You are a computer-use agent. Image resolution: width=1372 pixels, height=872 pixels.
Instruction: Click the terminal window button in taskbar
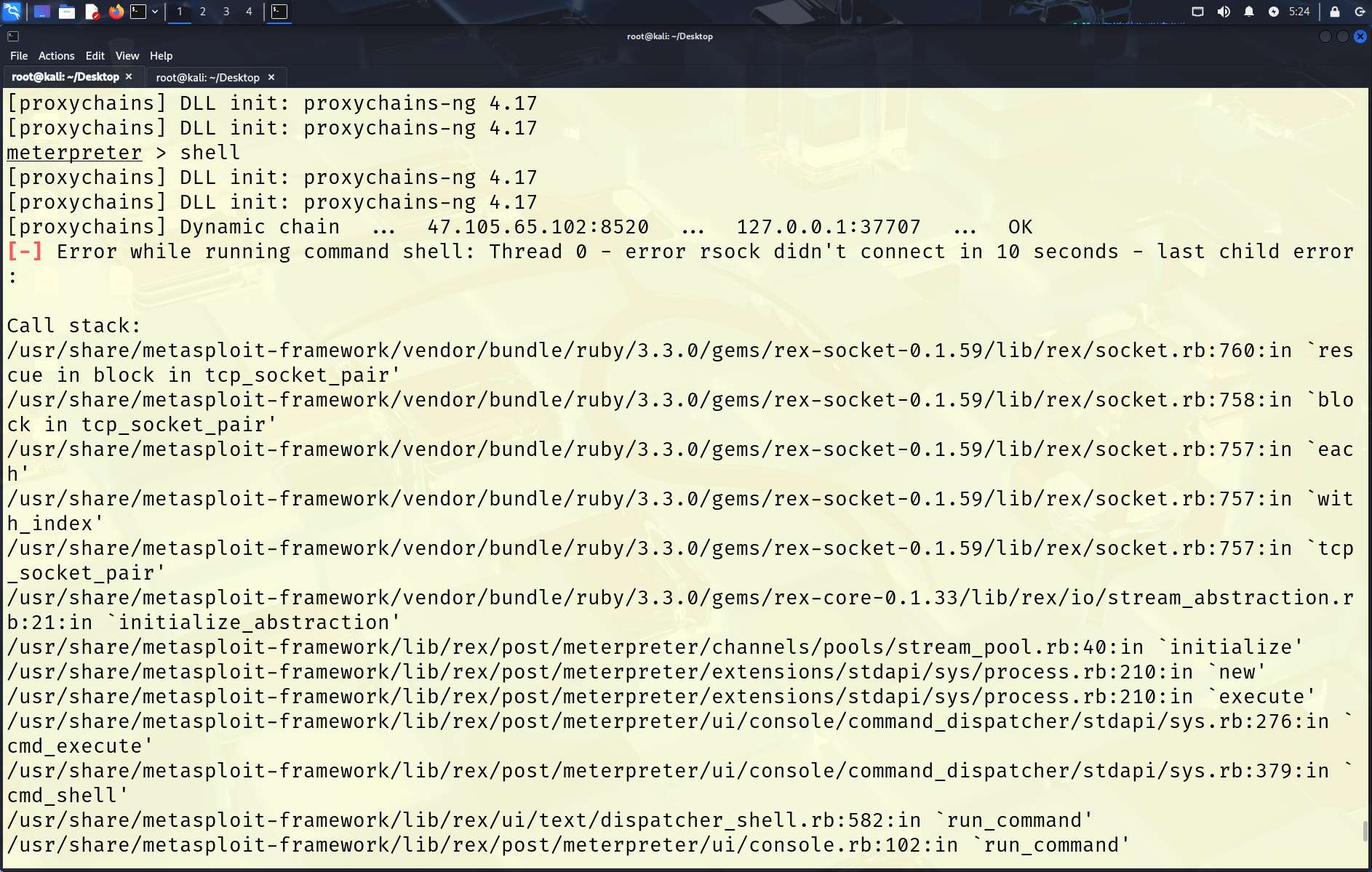[x=279, y=12]
